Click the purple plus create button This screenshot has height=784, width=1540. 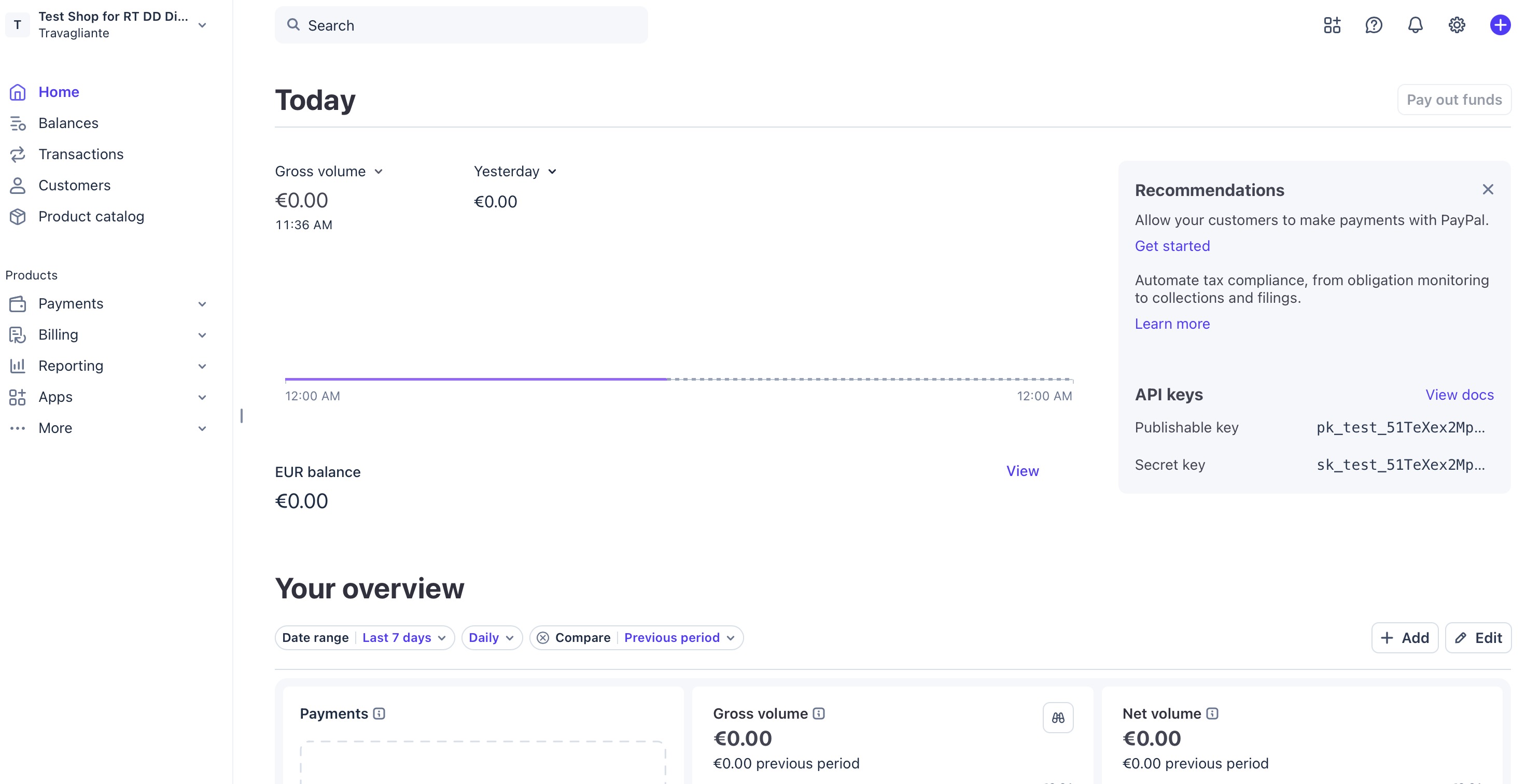click(1500, 25)
